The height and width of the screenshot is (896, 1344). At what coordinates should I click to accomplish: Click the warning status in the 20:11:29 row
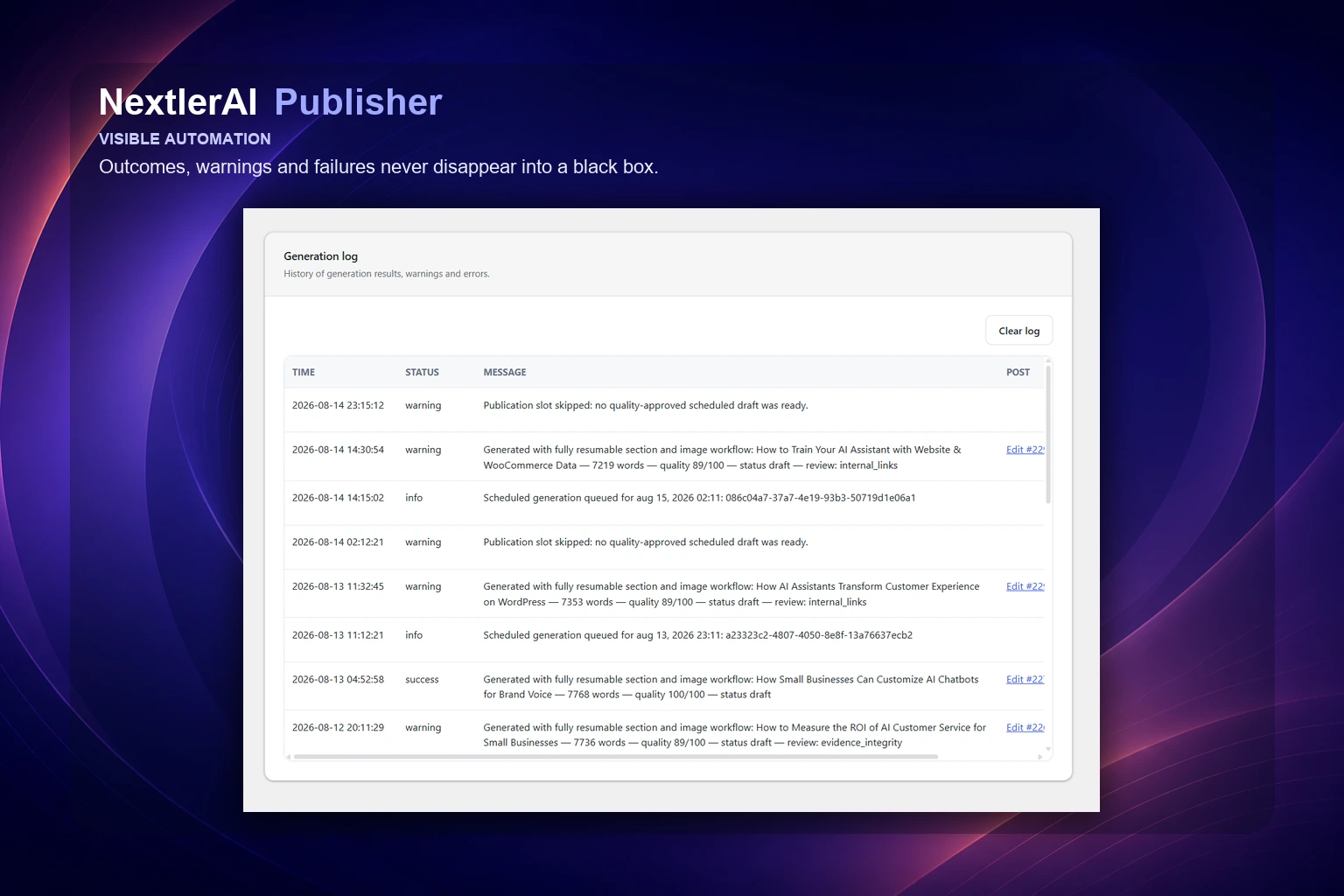[423, 727]
